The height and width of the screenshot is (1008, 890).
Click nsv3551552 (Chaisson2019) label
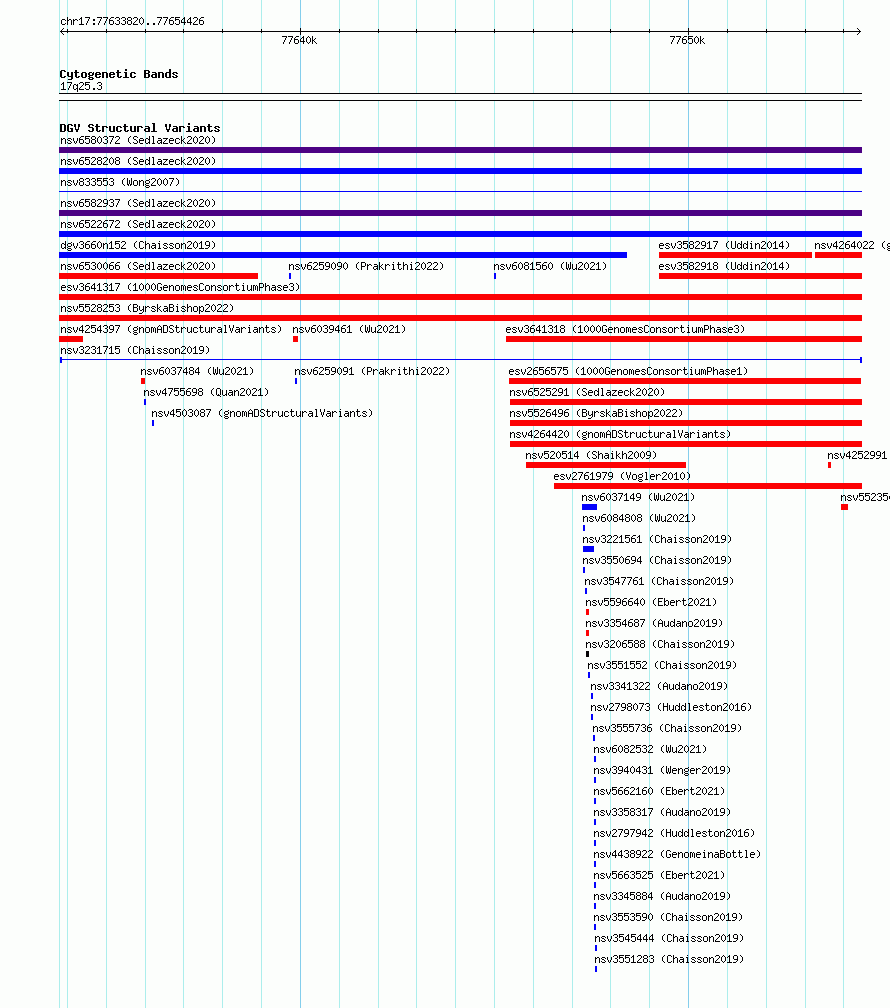(x=662, y=665)
